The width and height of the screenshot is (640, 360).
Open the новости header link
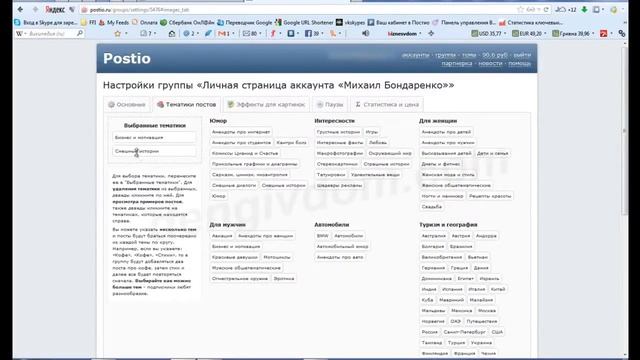(490, 63)
